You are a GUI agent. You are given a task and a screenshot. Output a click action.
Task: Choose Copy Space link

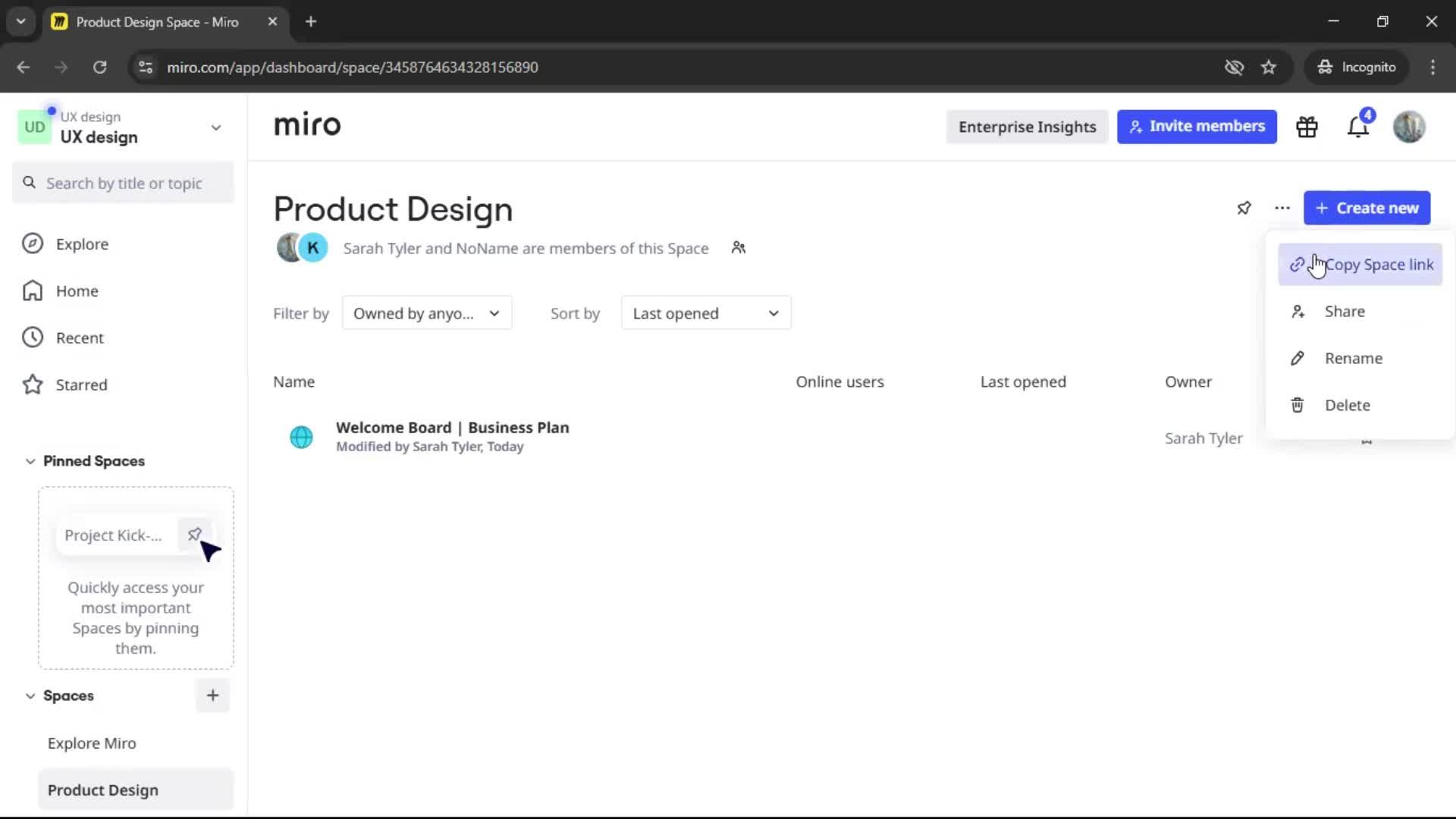[1360, 265]
